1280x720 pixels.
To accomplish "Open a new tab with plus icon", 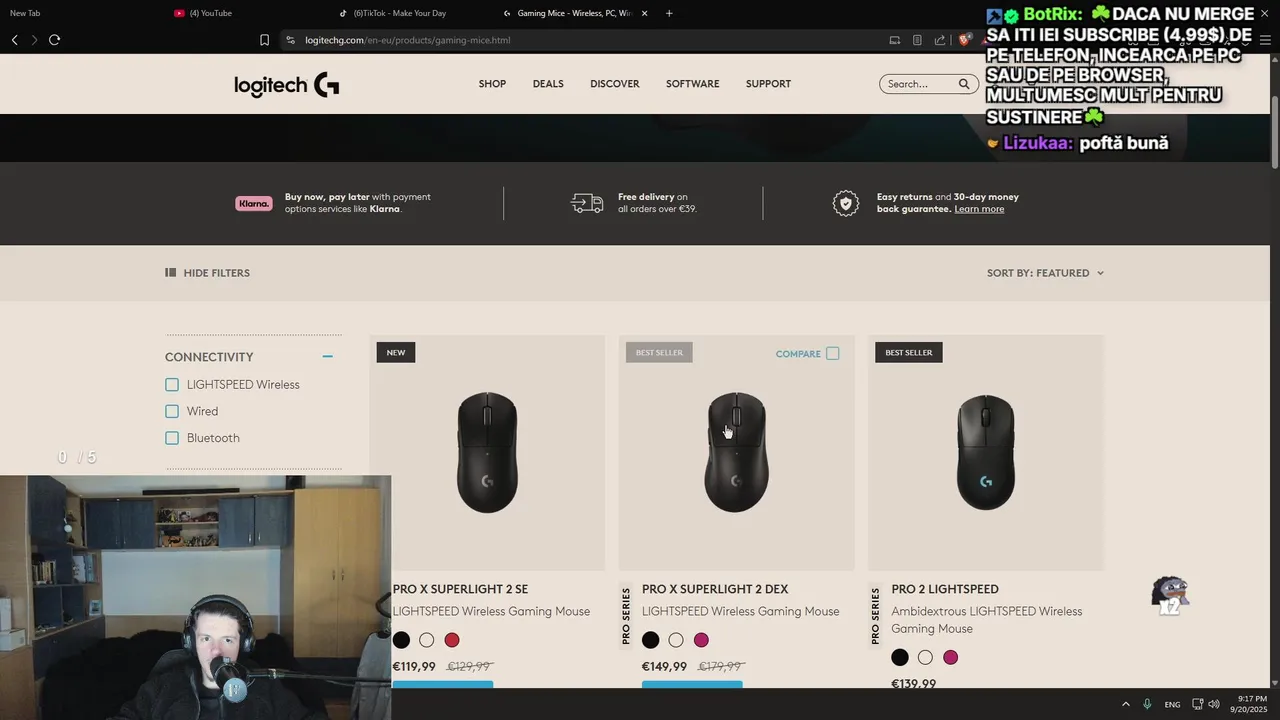I will (x=669, y=13).
